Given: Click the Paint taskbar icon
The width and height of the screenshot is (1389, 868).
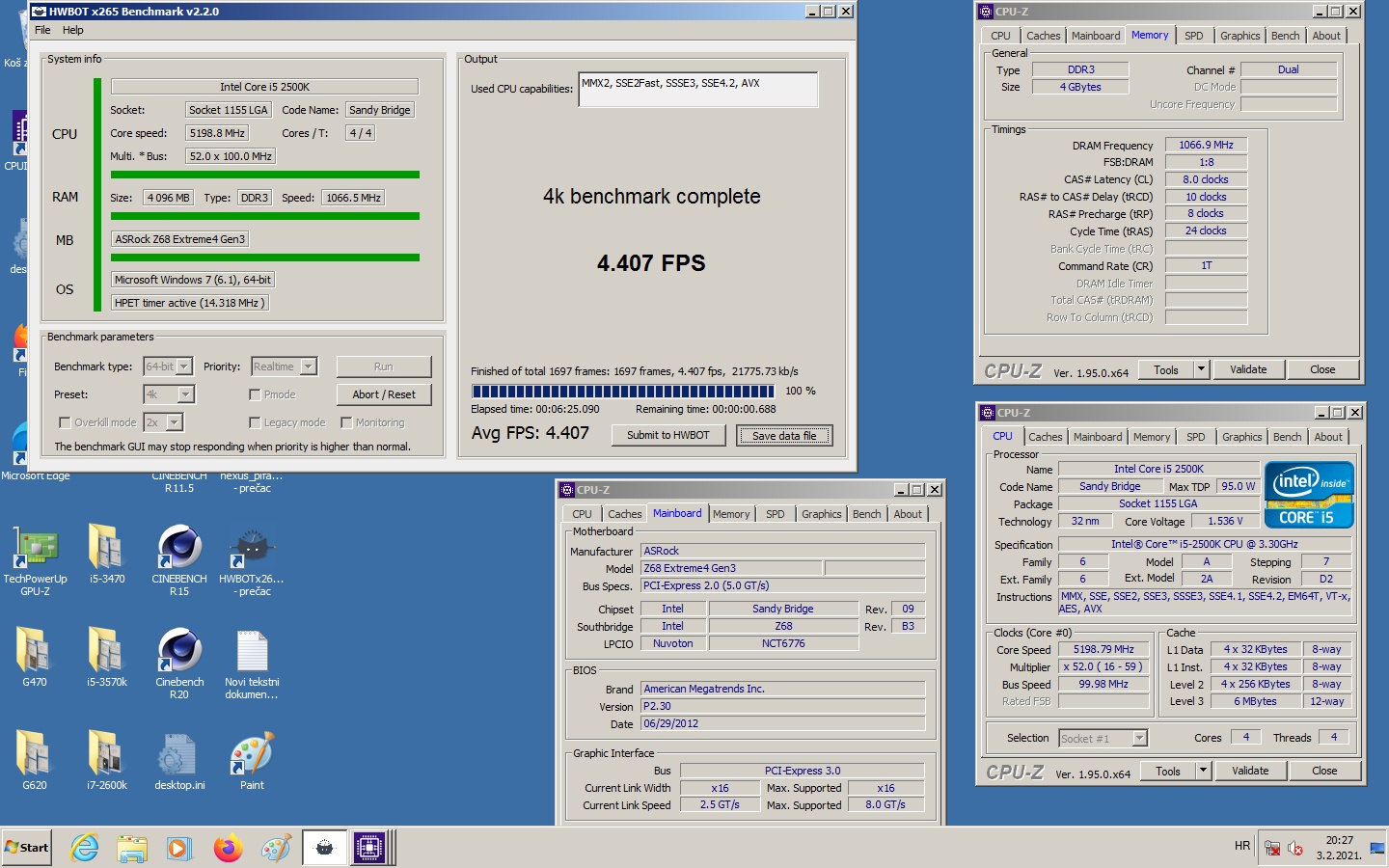Looking at the screenshot, I should [276, 849].
